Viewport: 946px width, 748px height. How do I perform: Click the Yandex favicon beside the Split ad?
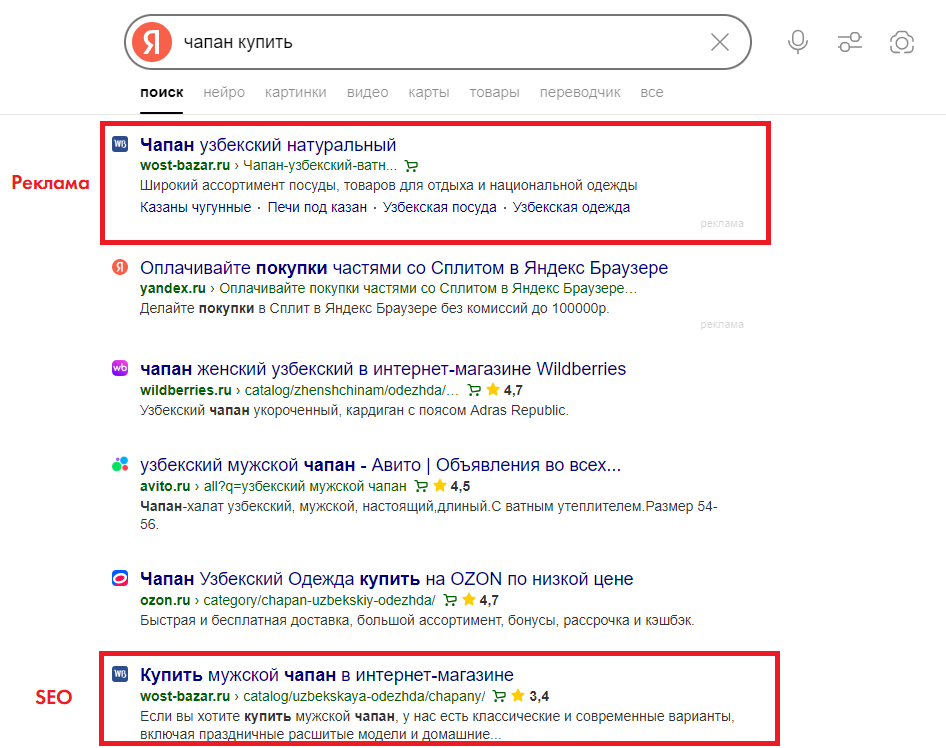120,267
